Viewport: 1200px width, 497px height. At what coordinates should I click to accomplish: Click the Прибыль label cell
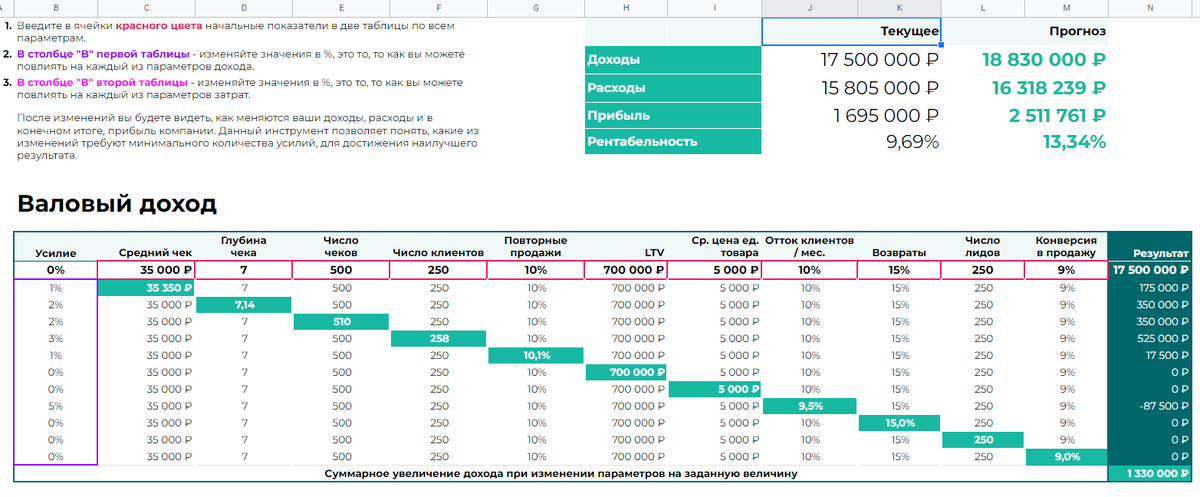[x=673, y=115]
